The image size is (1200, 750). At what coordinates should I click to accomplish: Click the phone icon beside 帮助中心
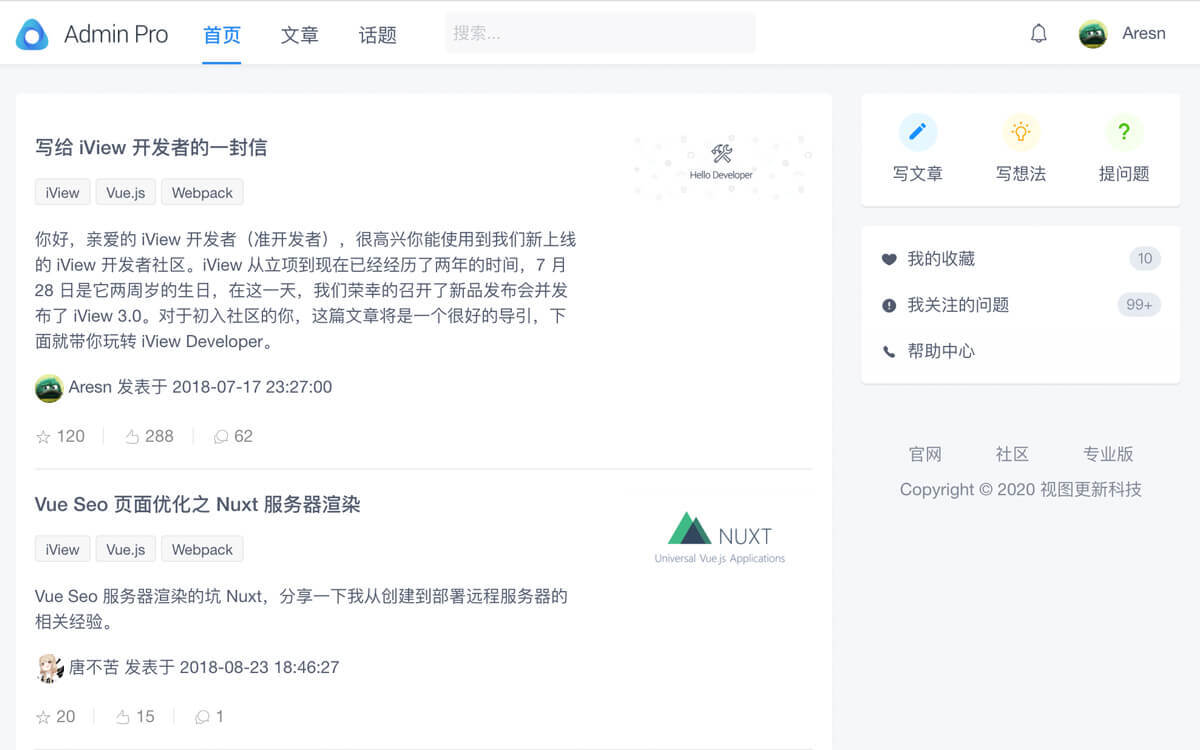[x=889, y=351]
